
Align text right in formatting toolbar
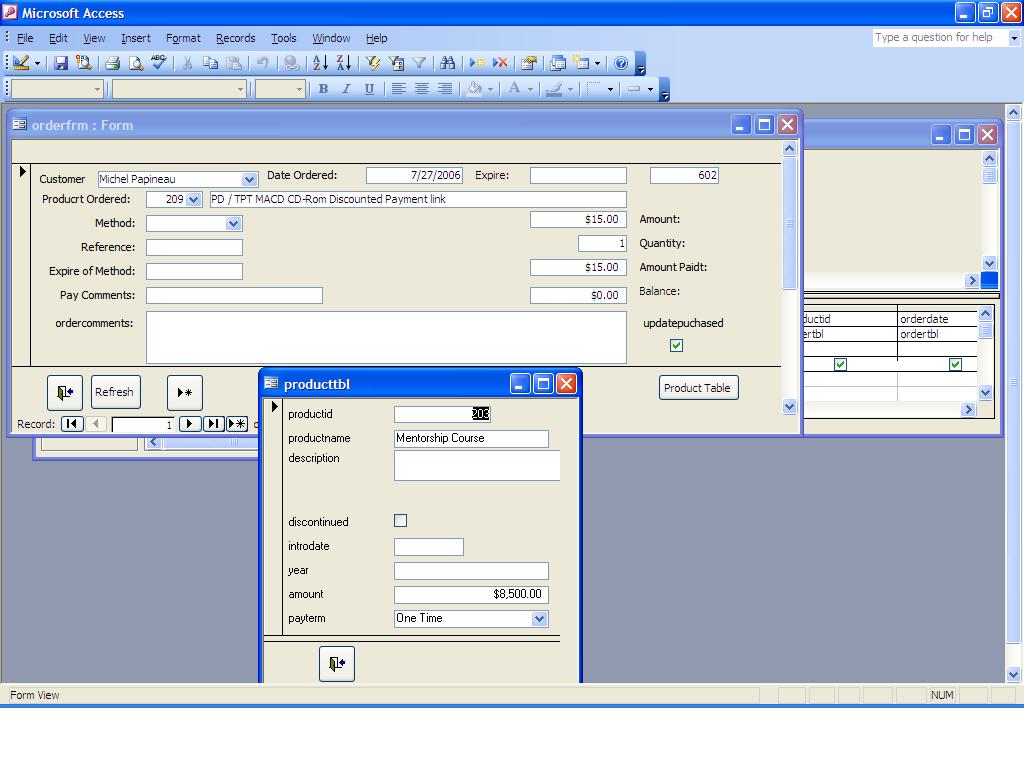click(444, 89)
